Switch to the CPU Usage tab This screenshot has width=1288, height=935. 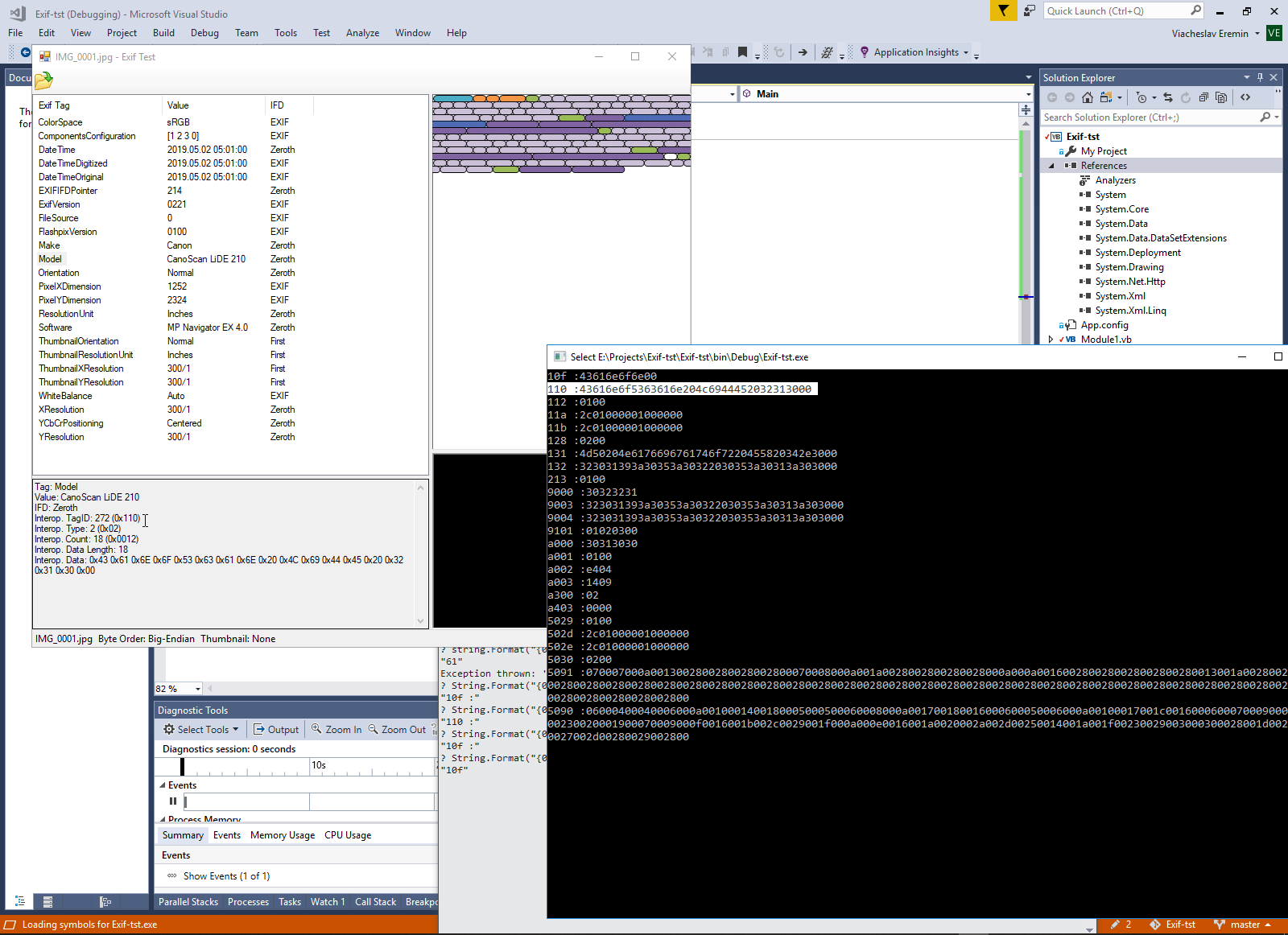pyautogui.click(x=348, y=835)
